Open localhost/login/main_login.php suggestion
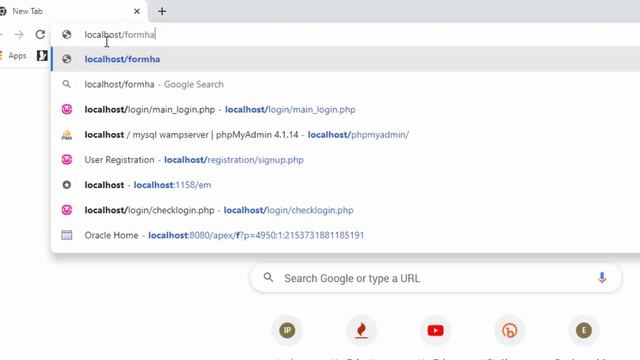This screenshot has height=360, width=640. [346, 109]
